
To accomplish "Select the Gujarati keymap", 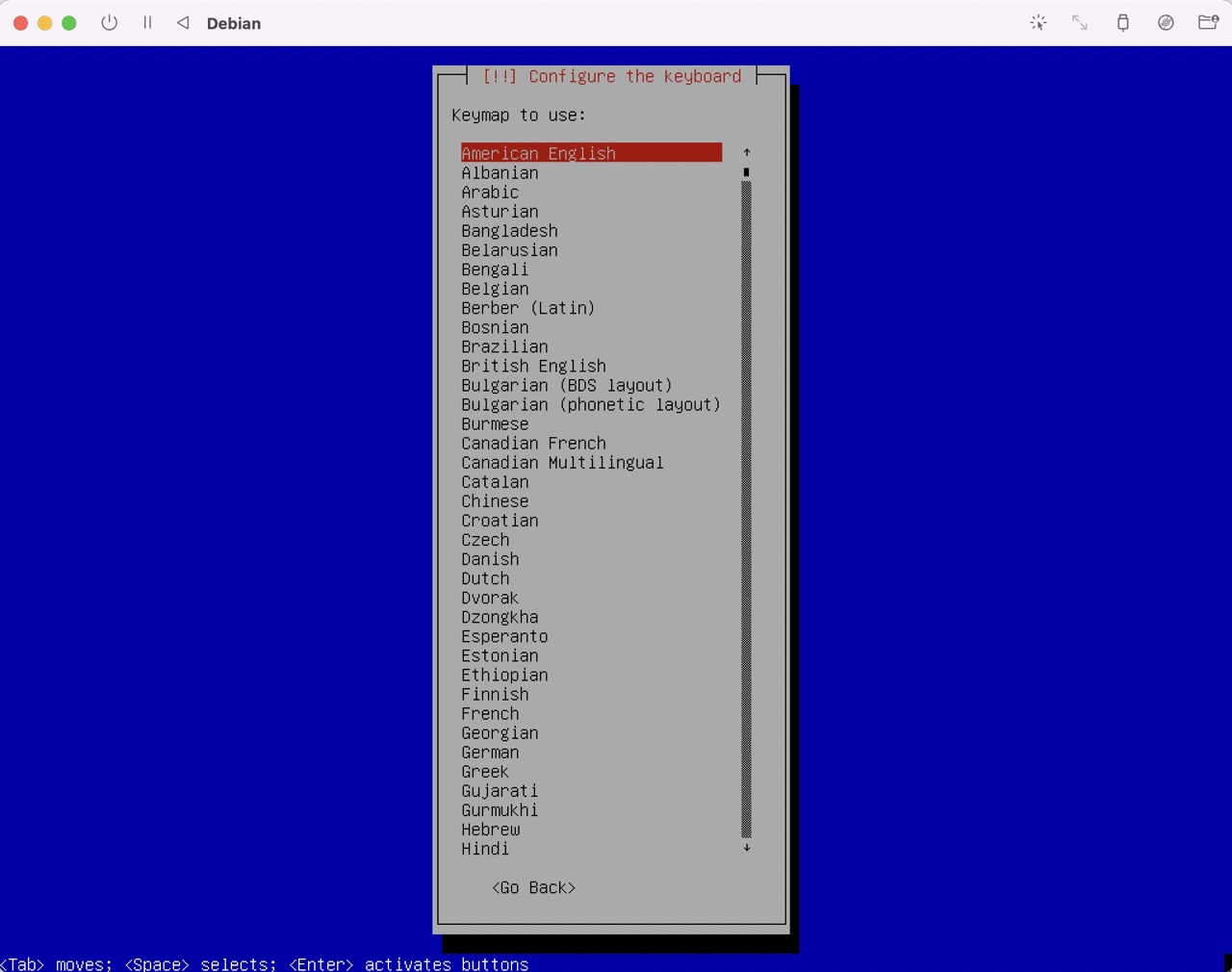I will coord(500,791).
